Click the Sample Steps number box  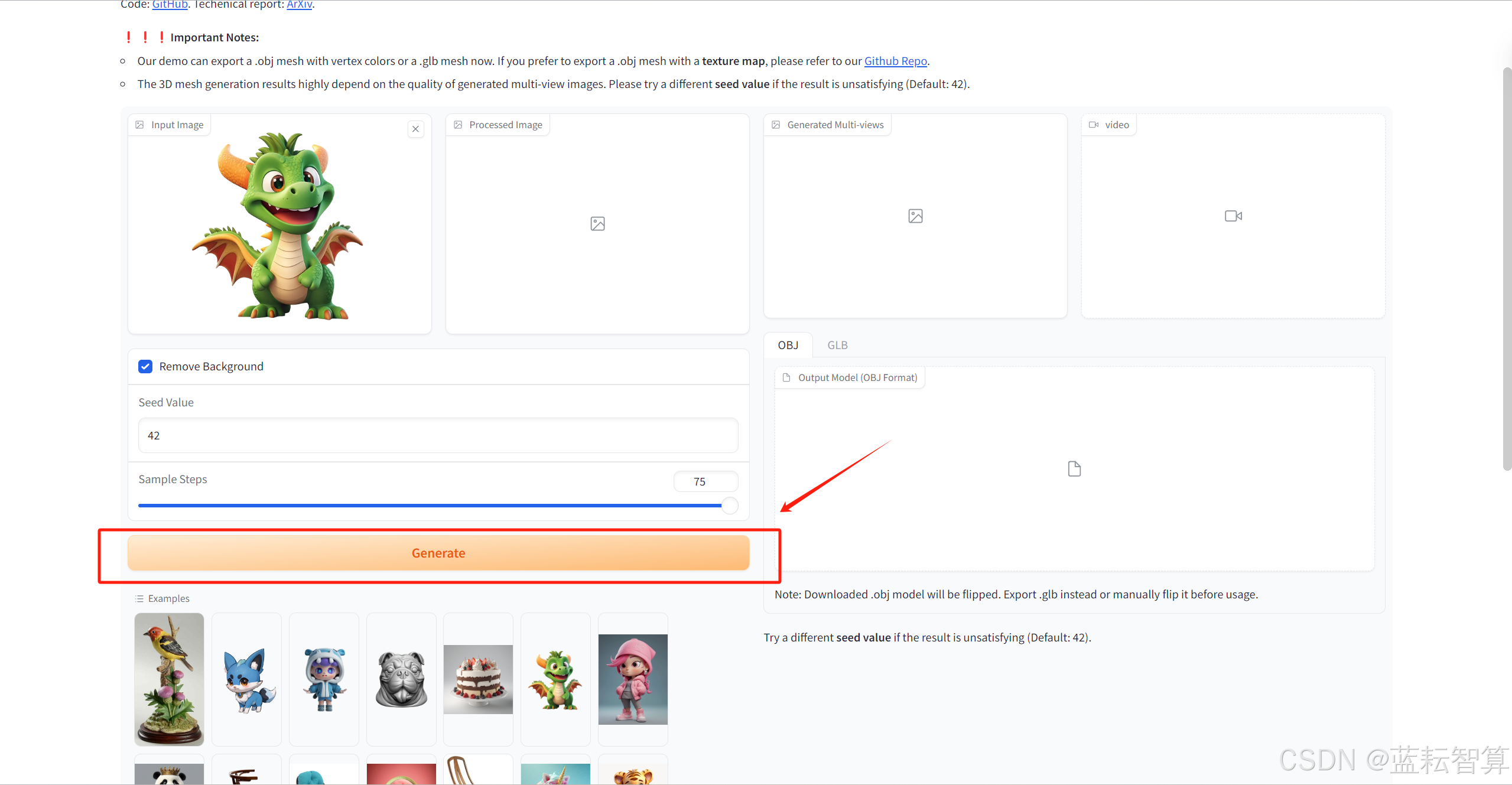[705, 481]
